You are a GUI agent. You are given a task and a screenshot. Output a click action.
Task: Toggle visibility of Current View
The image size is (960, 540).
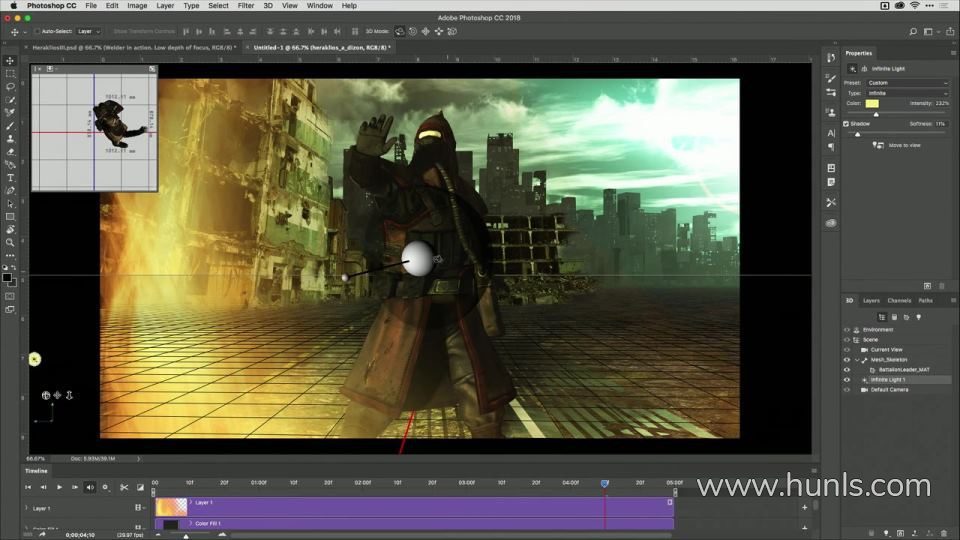(x=847, y=350)
